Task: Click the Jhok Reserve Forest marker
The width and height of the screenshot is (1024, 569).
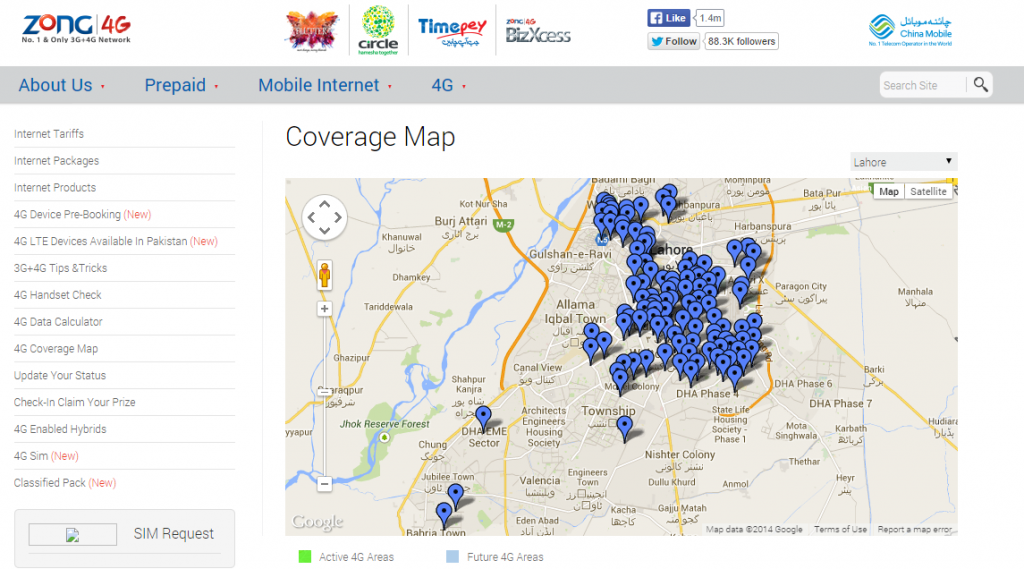Action: click(385, 438)
